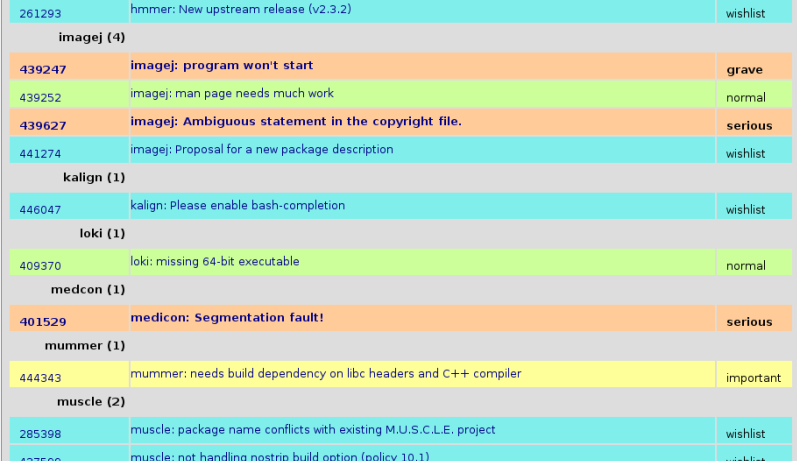Screen dimensions: 797x461
Task: Open bug number 439627
Action: click(x=43, y=126)
